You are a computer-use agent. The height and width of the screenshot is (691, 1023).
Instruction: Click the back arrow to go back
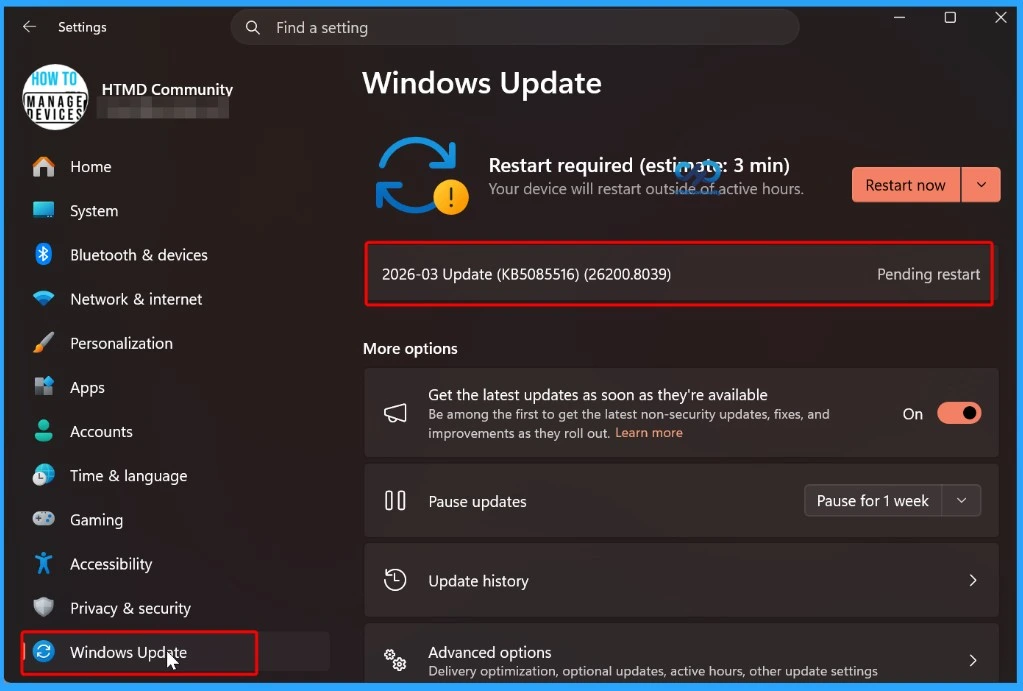click(29, 27)
